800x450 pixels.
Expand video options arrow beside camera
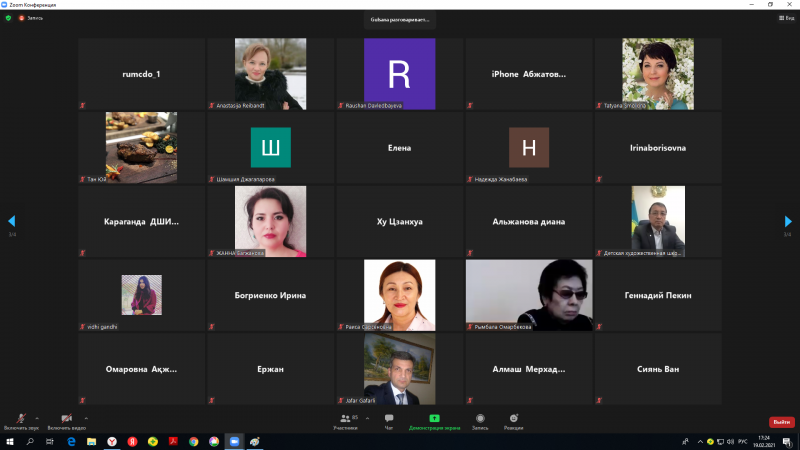85,417
